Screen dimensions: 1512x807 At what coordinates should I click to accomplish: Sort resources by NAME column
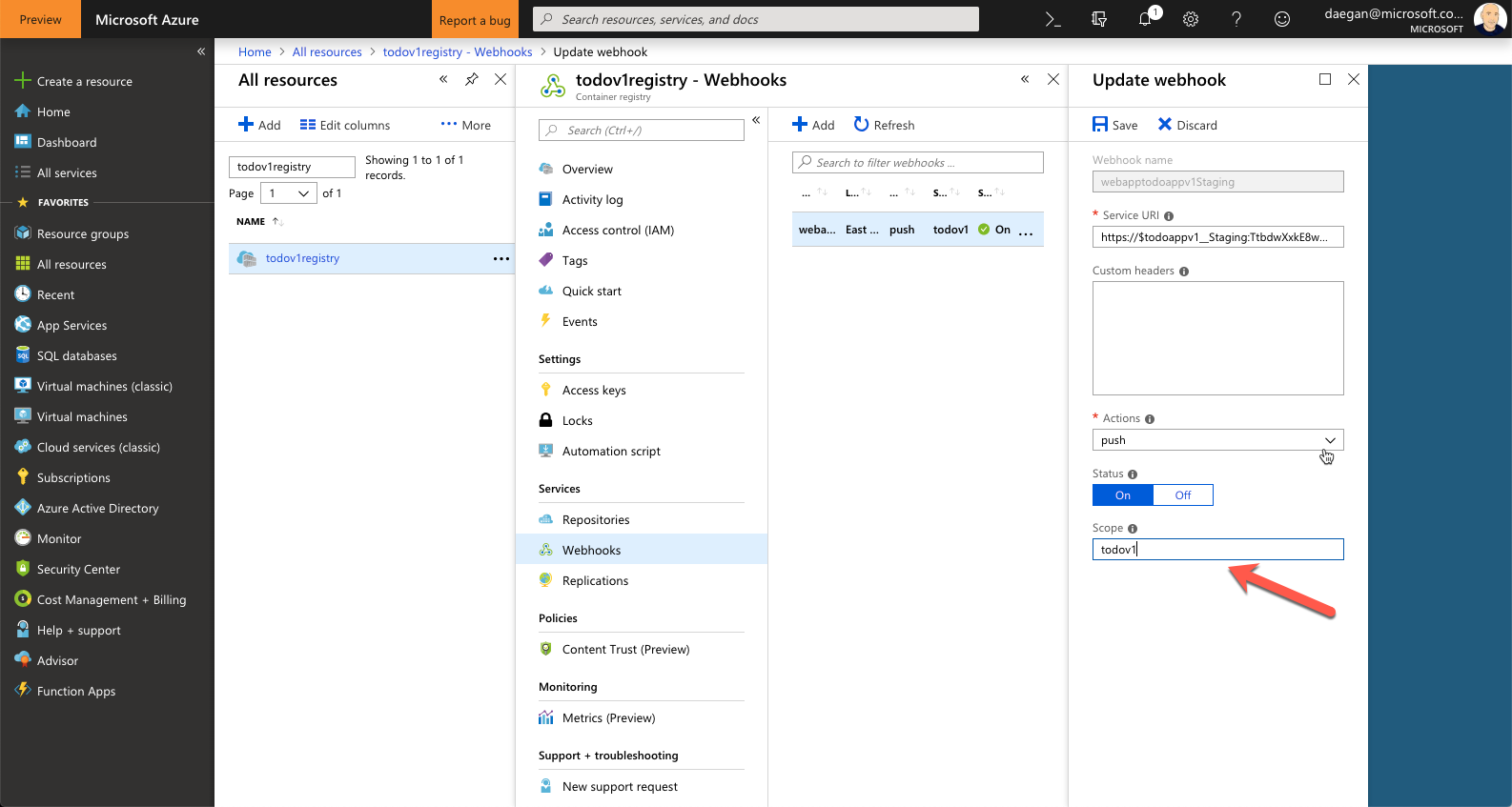coord(259,222)
